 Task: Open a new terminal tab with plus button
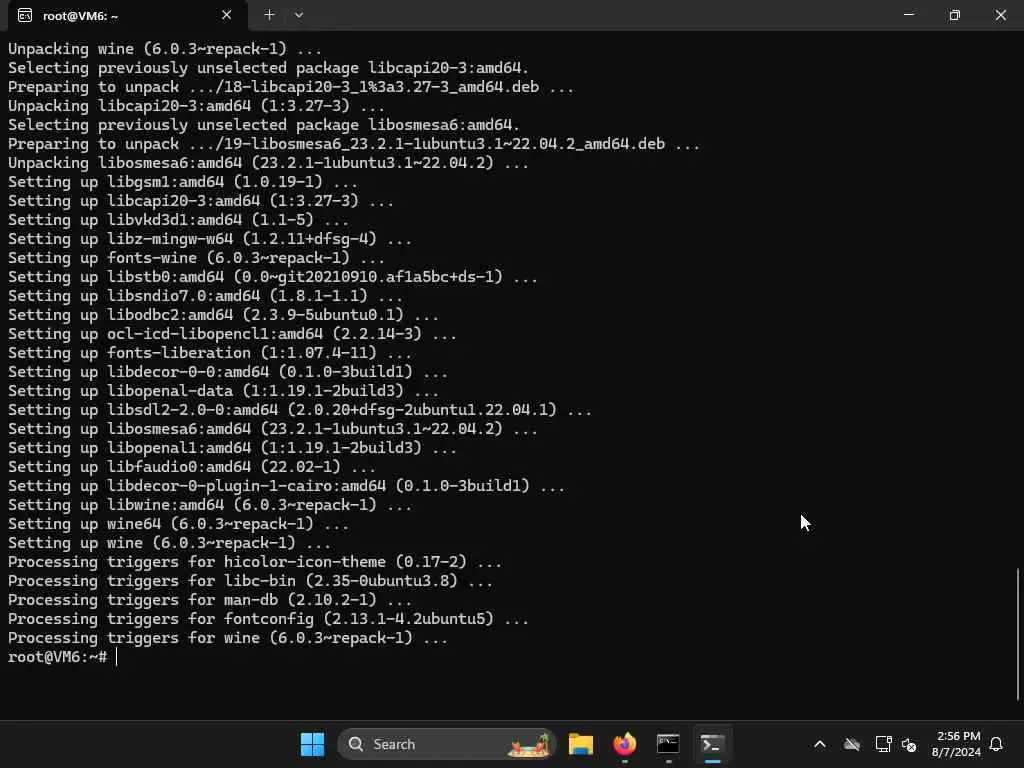pyautogui.click(x=269, y=14)
